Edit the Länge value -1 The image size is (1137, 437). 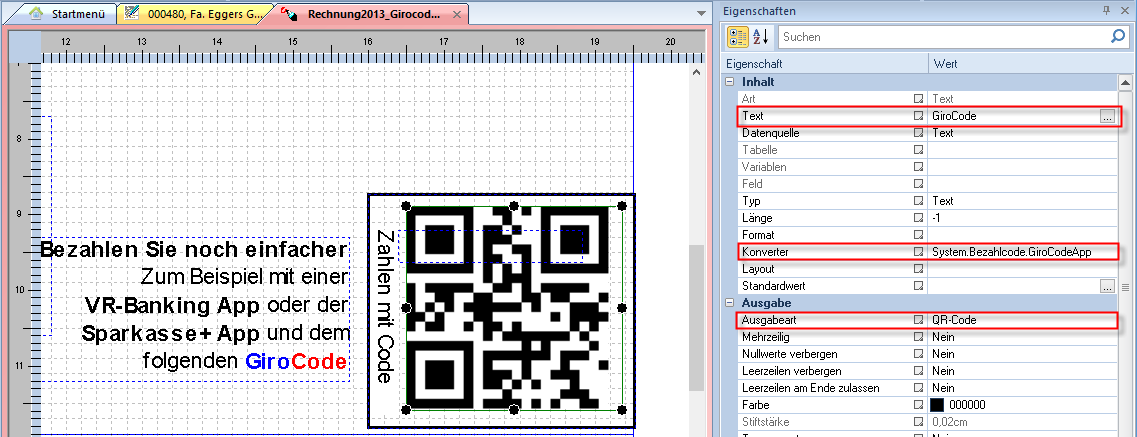937,218
